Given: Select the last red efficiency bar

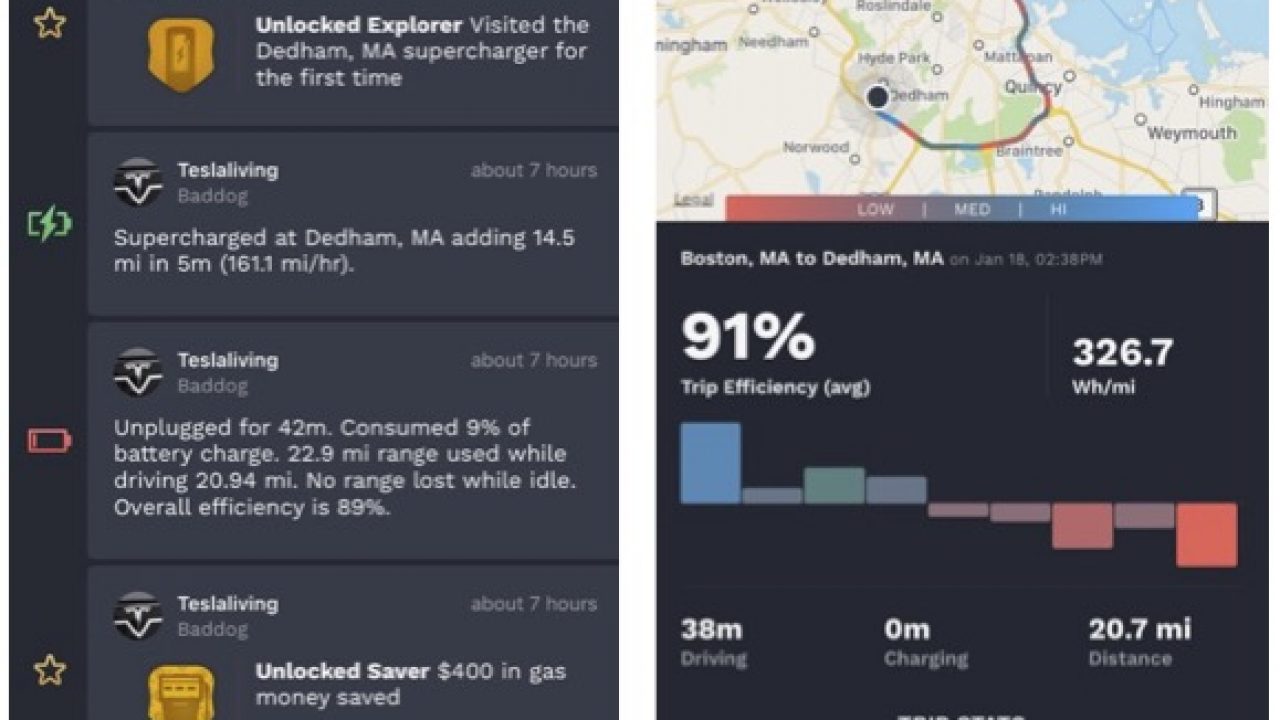Looking at the screenshot, I should 1206,535.
